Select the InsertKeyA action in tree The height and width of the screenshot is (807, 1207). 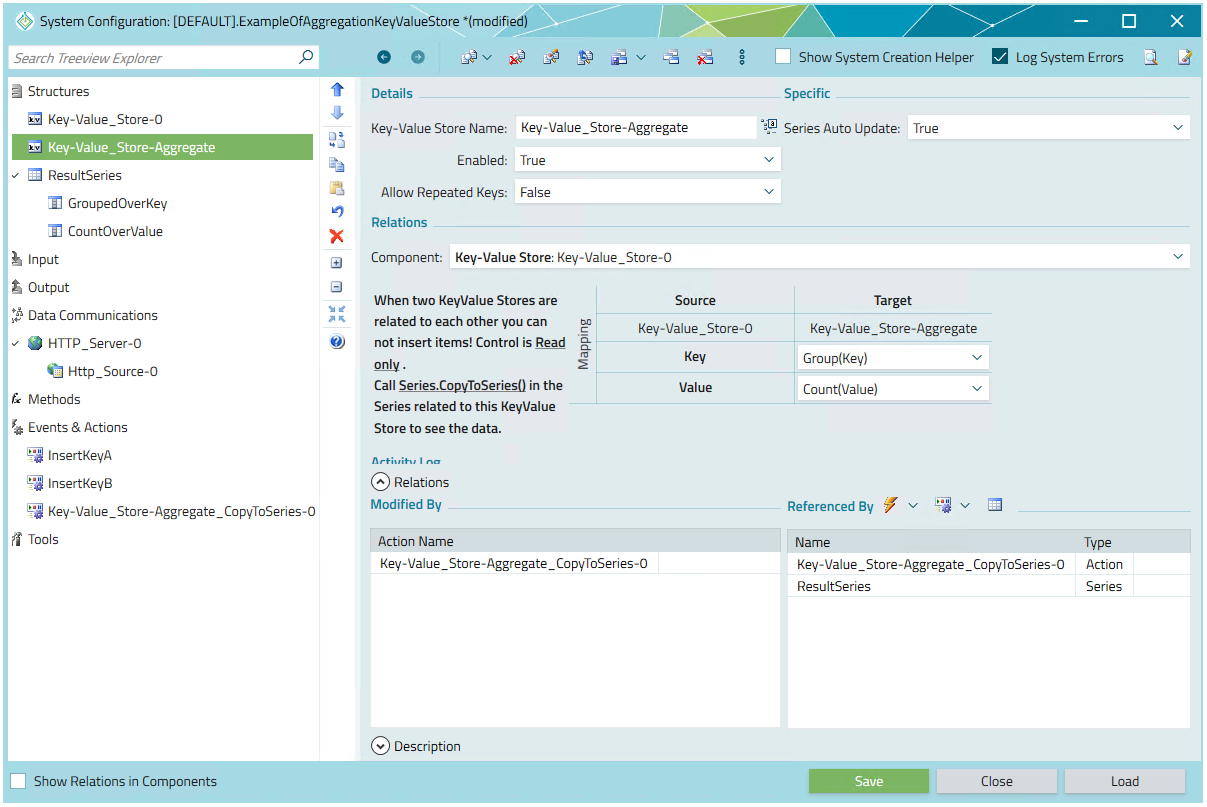tap(80, 455)
